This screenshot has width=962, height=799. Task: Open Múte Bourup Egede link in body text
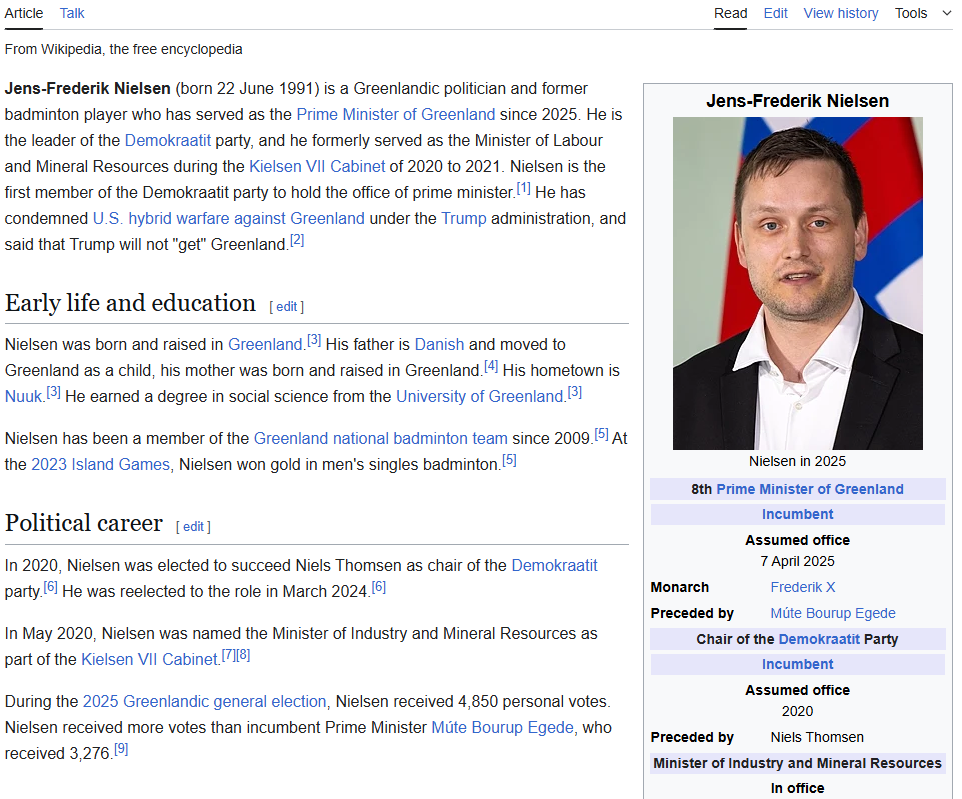click(x=502, y=727)
